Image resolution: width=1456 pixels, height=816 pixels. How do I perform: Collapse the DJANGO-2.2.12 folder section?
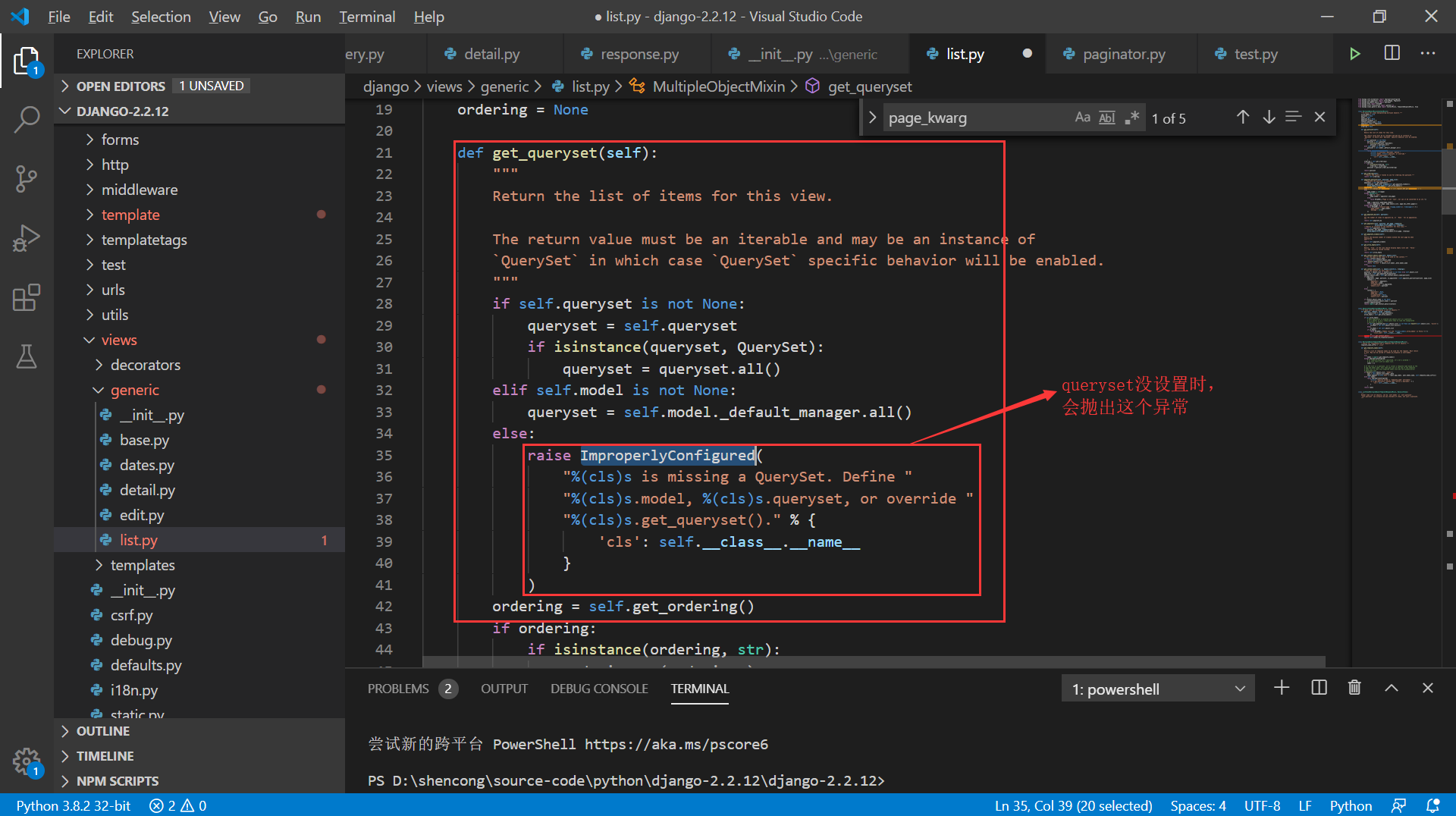point(199,111)
